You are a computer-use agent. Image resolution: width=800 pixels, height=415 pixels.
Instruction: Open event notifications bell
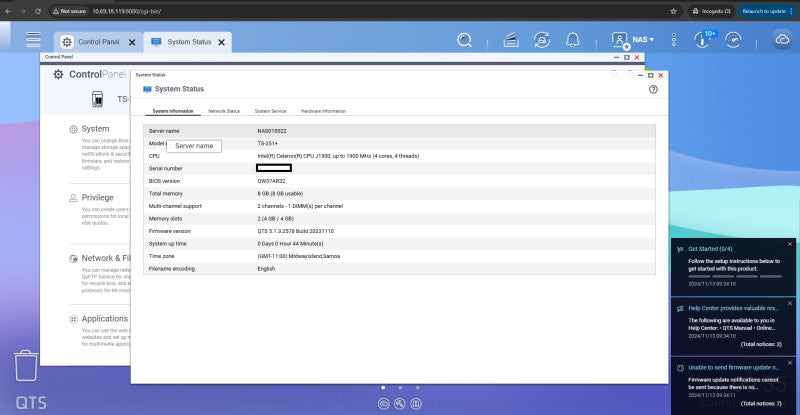[x=572, y=40]
